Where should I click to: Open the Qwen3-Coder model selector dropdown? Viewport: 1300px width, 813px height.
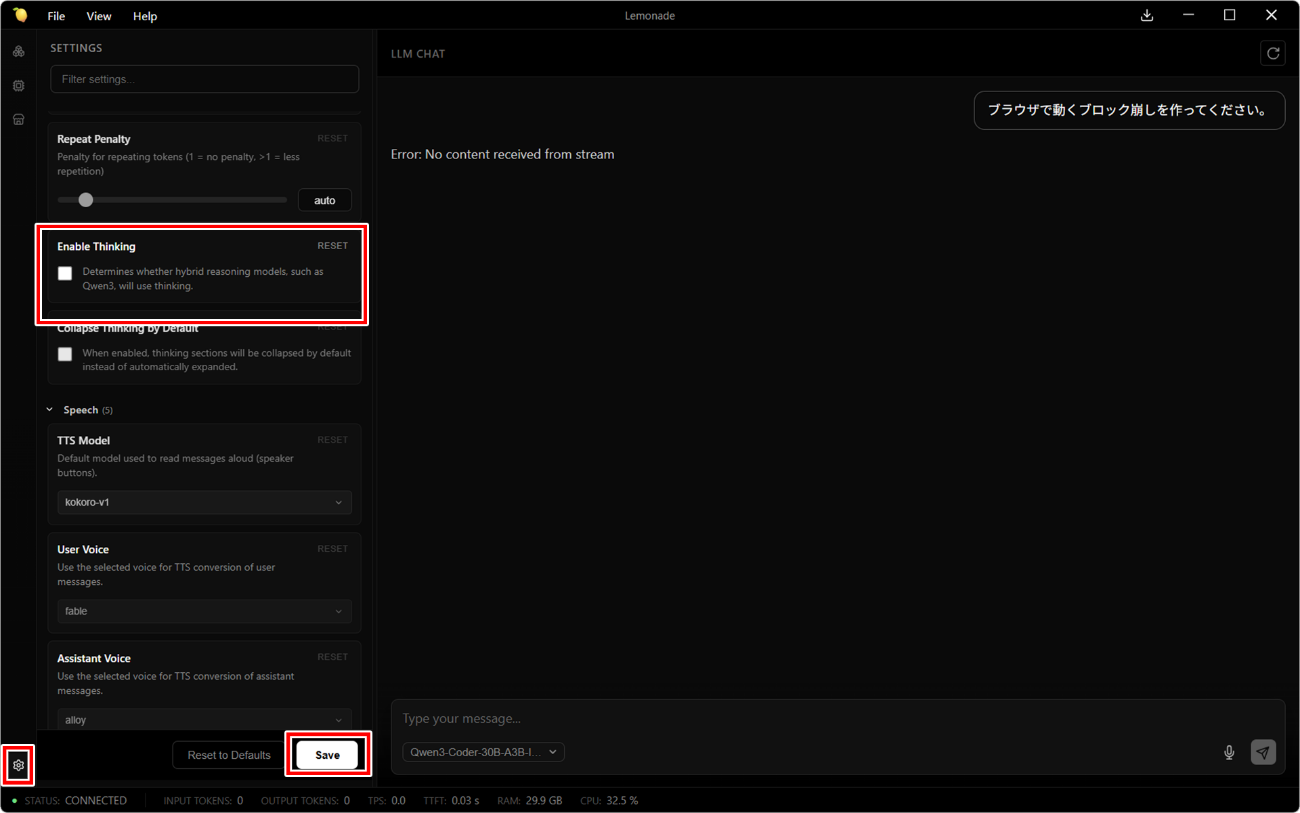483,752
